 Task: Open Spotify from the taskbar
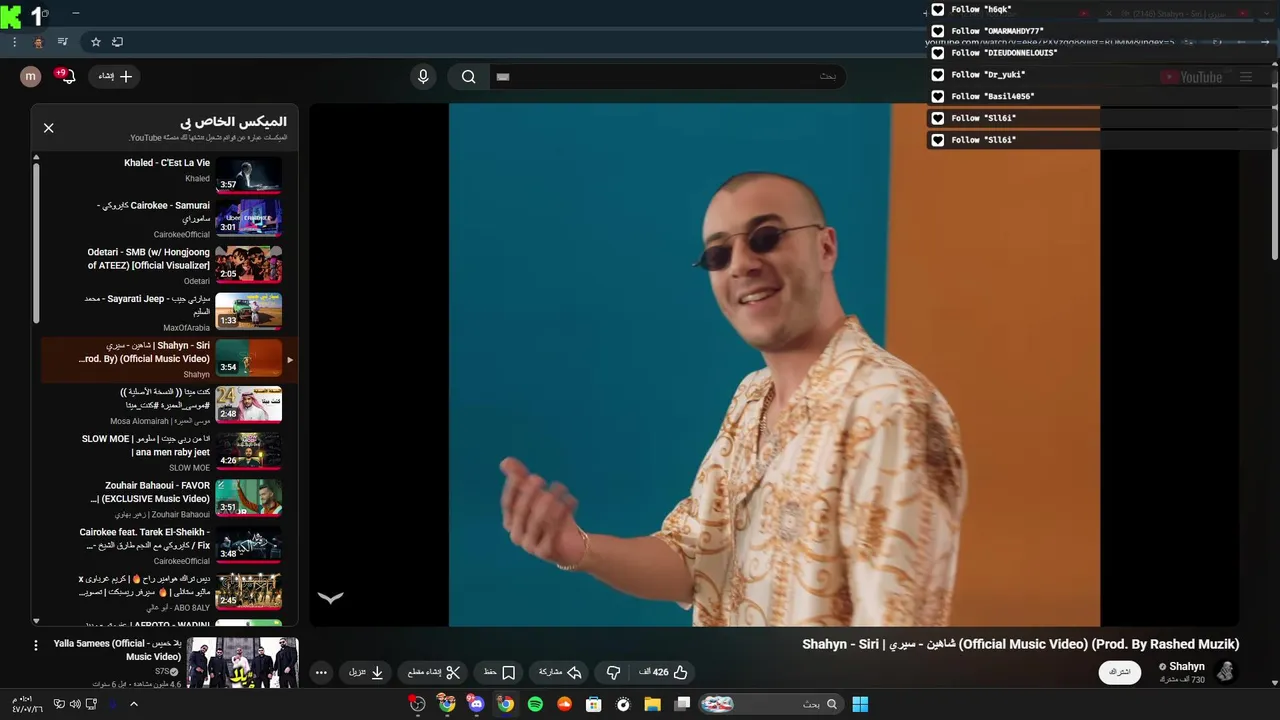[535, 704]
